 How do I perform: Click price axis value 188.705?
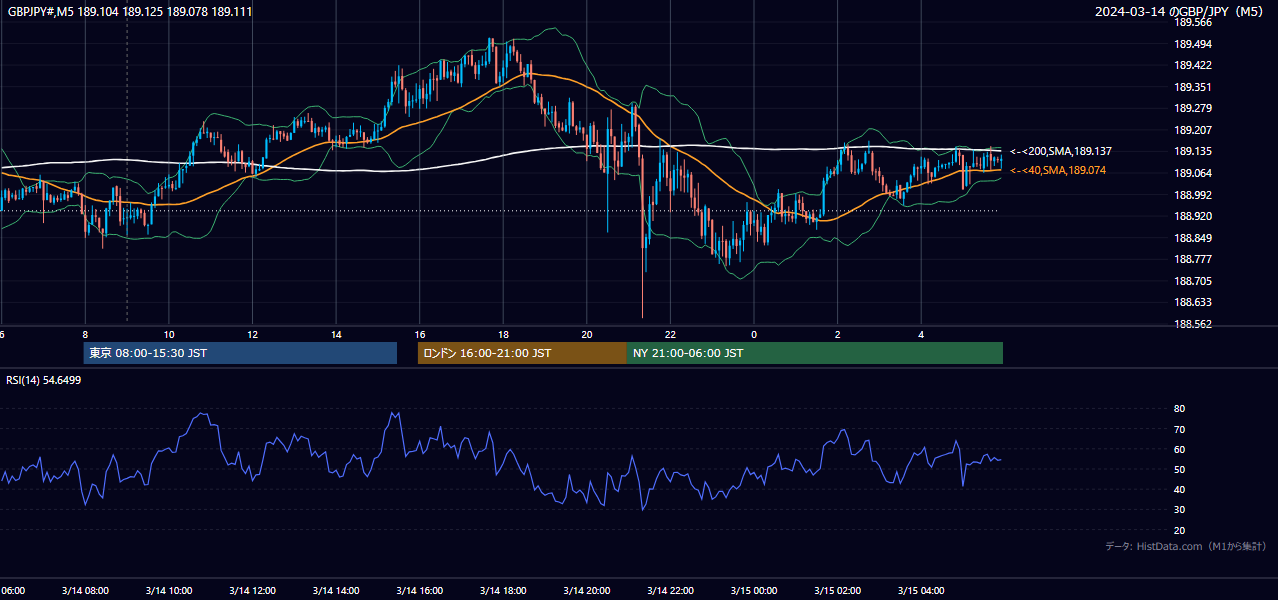1192,281
